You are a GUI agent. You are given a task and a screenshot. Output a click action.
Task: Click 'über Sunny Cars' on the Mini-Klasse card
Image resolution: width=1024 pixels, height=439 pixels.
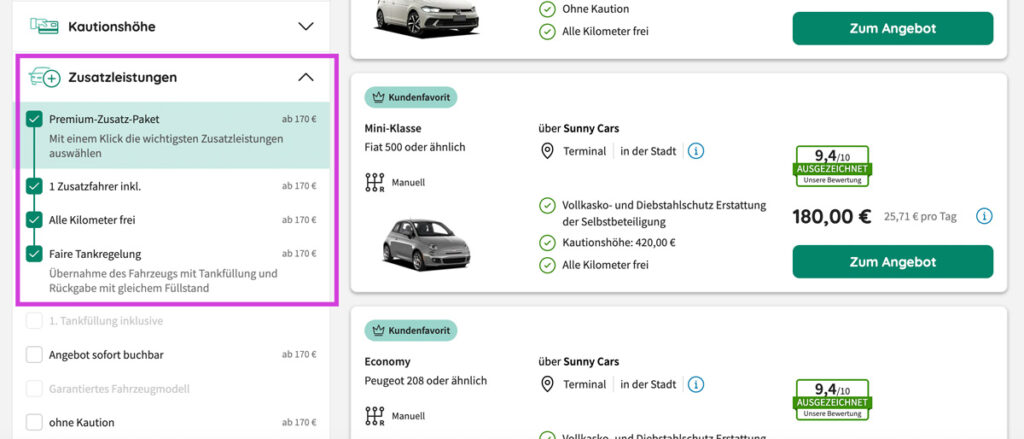click(579, 129)
